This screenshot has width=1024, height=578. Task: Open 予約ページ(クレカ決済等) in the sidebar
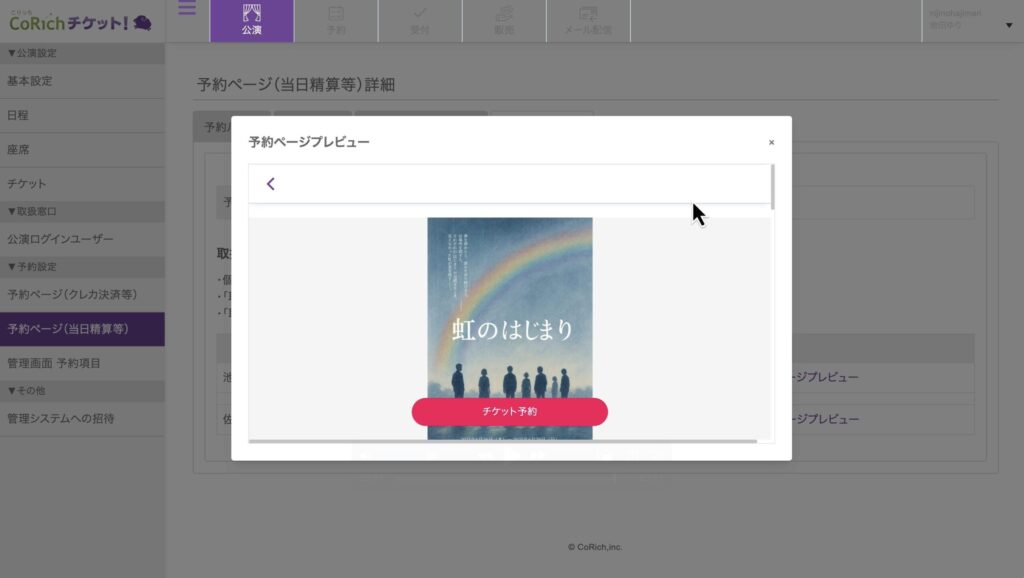click(x=72, y=295)
